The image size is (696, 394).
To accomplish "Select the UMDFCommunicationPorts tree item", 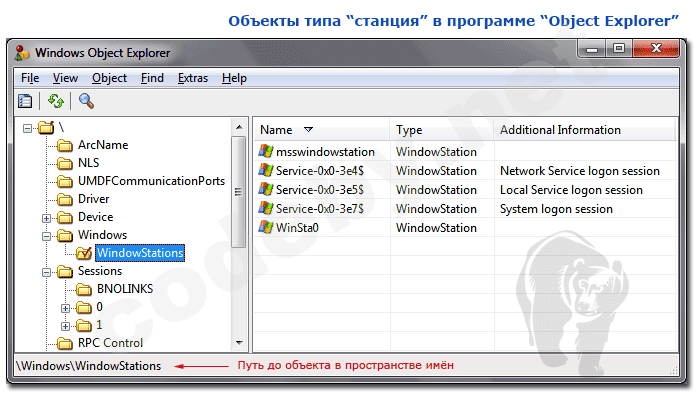I will coord(151,181).
